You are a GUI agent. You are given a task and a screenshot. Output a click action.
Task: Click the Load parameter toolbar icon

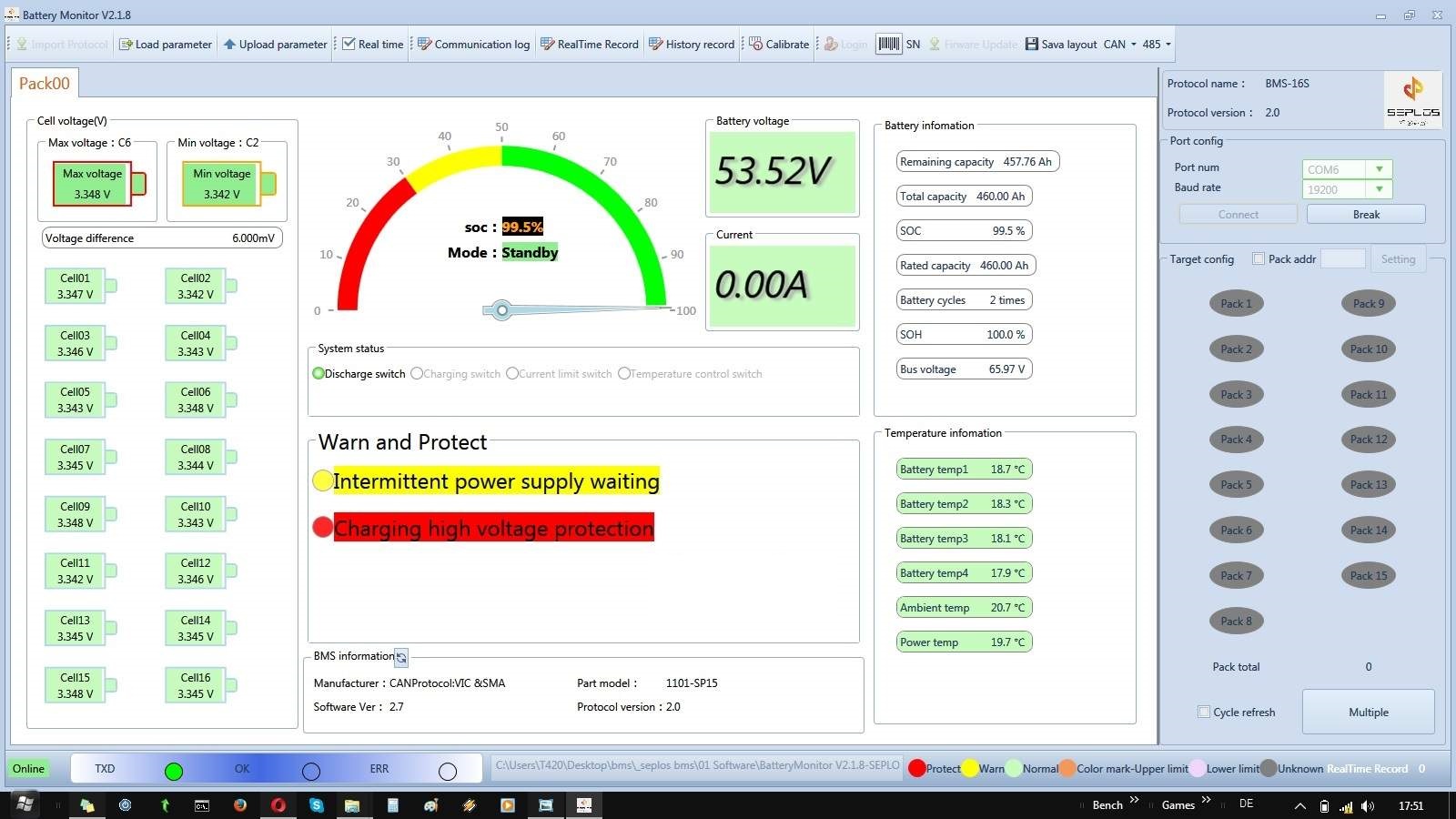pos(126,44)
